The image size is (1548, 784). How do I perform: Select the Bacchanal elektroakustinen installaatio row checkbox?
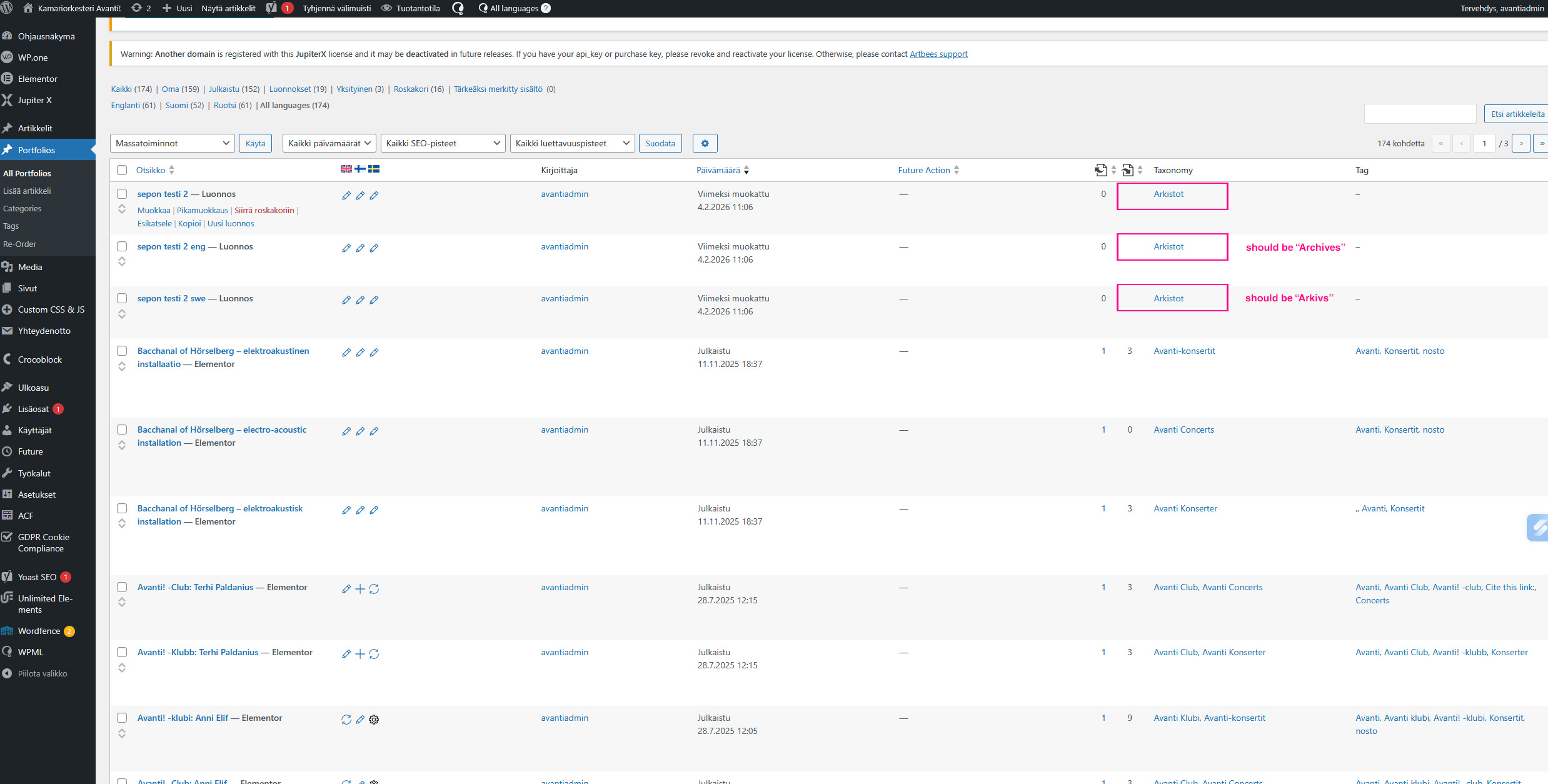tap(122, 351)
